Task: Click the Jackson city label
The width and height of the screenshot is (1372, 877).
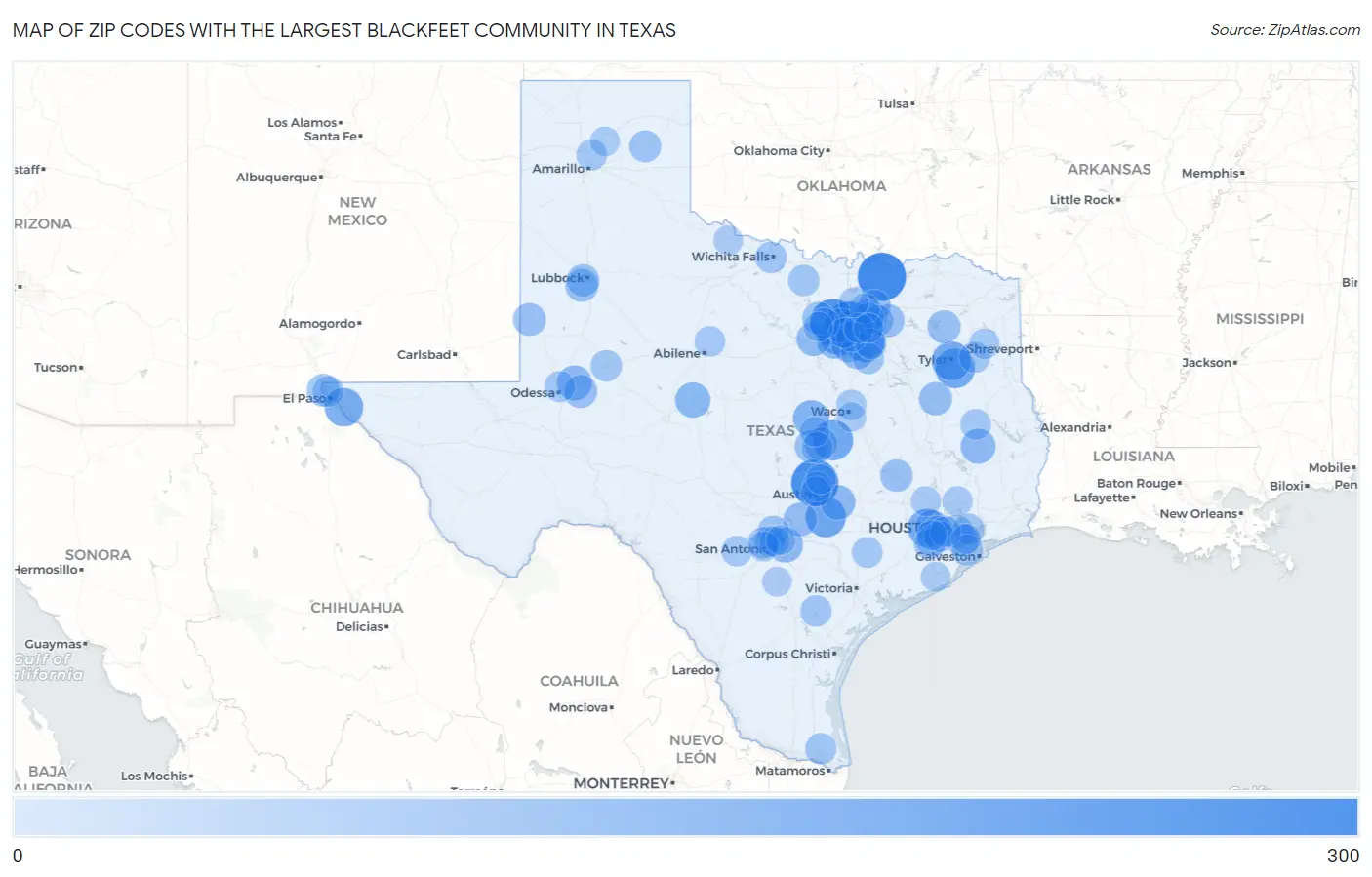Action: [1208, 363]
